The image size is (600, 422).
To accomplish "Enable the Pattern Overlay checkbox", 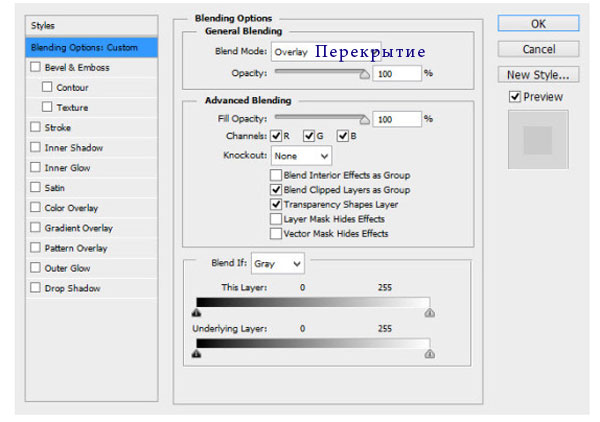I will click(x=35, y=248).
